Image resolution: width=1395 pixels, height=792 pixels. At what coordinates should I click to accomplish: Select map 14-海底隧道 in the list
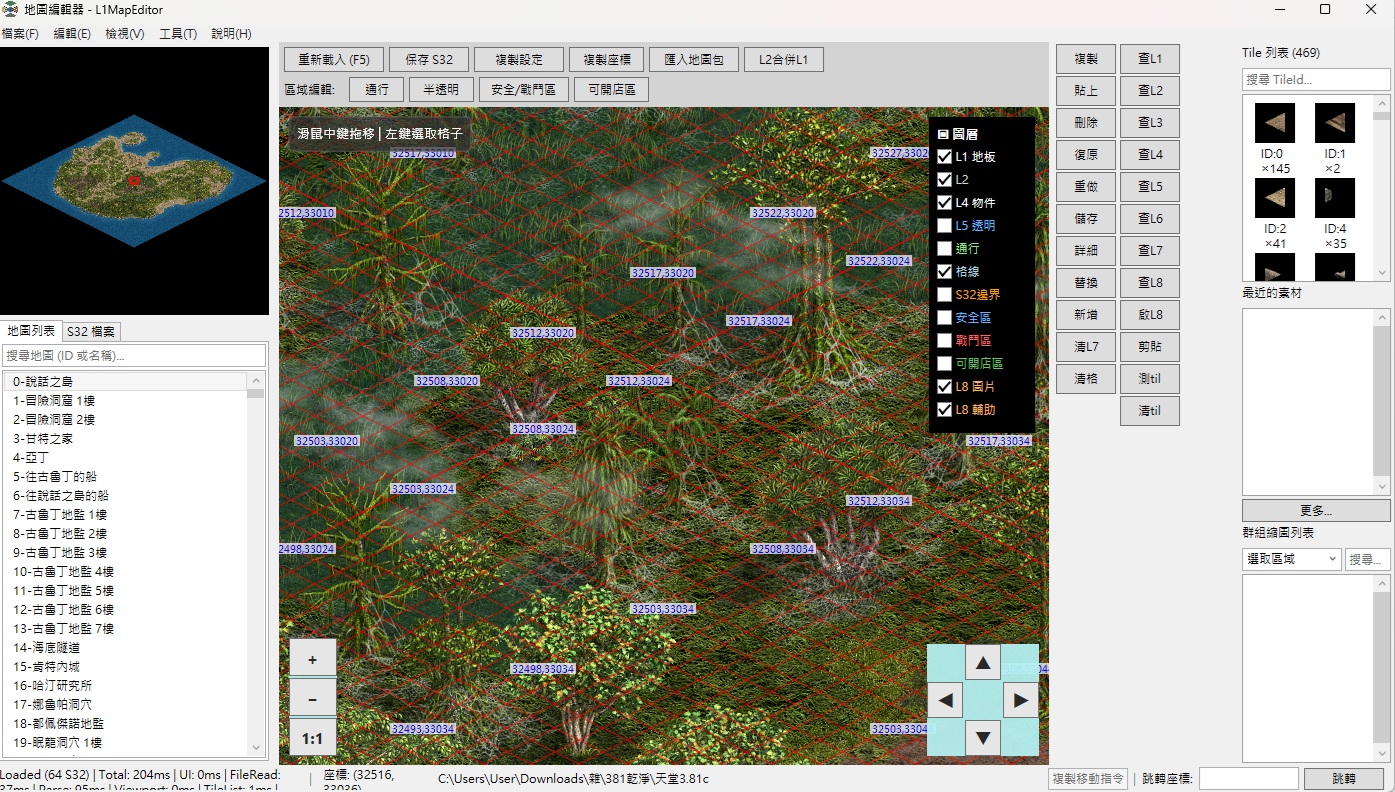click(x=125, y=647)
